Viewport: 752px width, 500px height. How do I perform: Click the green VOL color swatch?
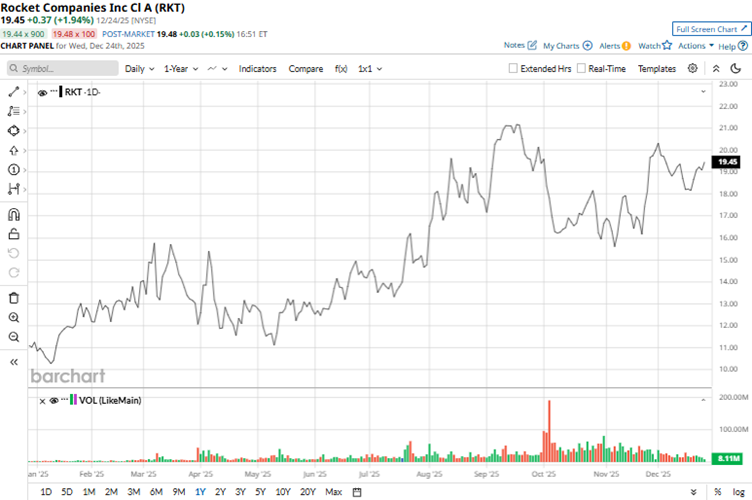[71, 399]
